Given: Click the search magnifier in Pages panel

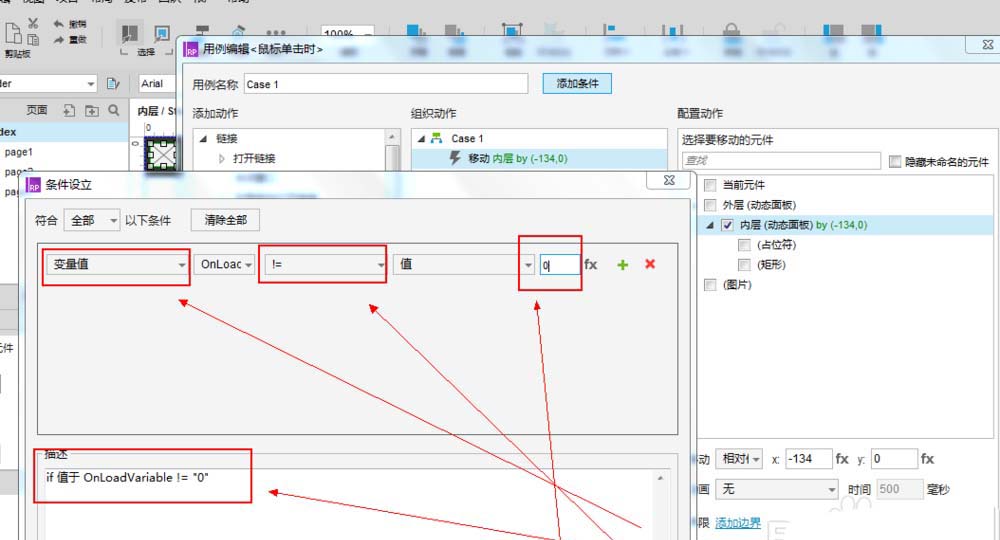Looking at the screenshot, I should click(114, 110).
